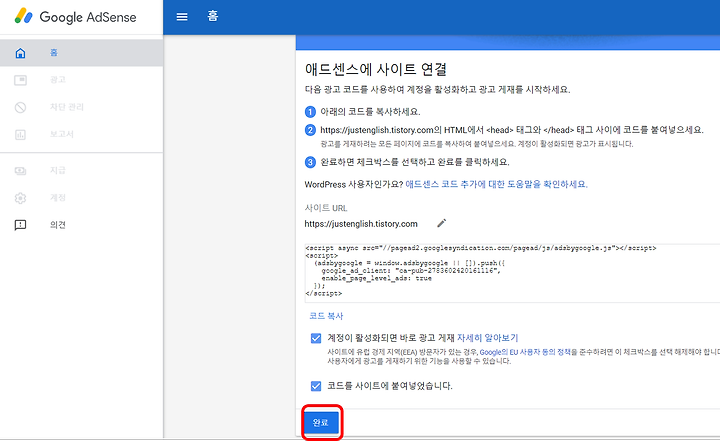Click the https://justenglish.tistory.com site URL text
The image size is (720, 441).
pos(361,224)
